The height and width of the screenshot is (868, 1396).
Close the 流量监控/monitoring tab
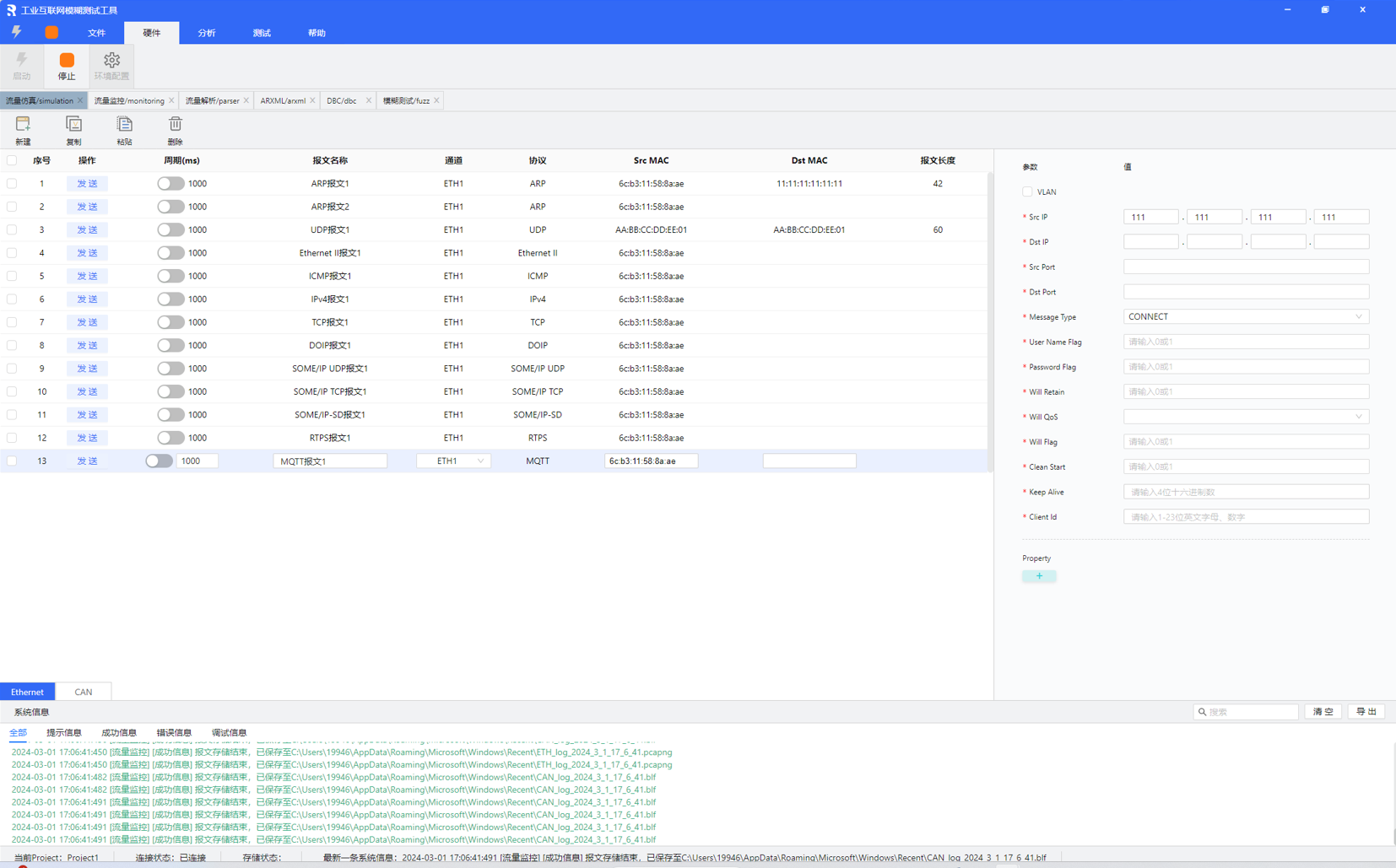171,100
